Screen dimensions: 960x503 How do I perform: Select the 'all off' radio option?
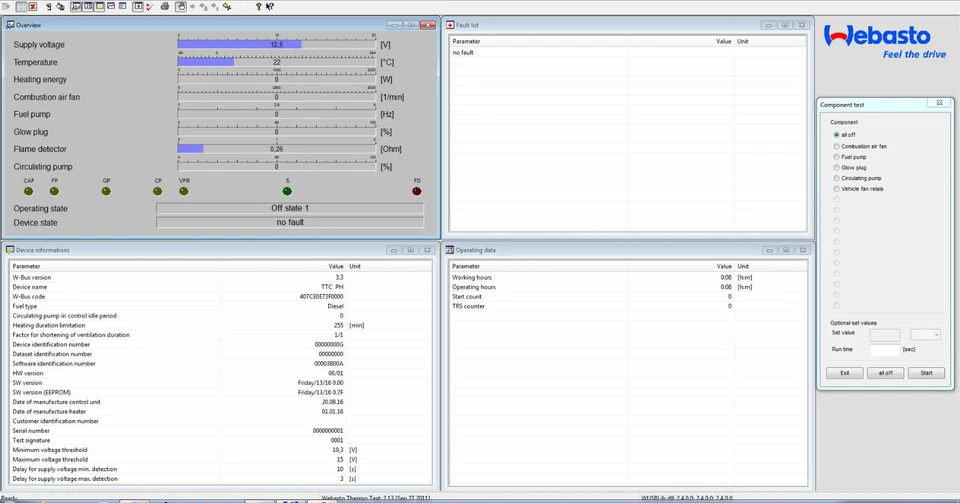[x=836, y=135]
